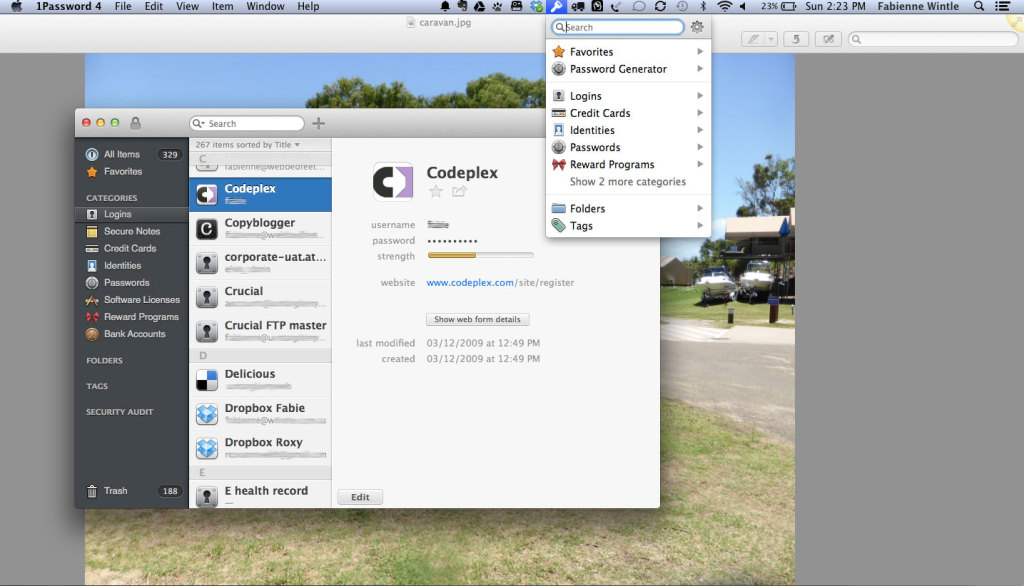
Task: Open the Apple menu
Action: [17, 7]
